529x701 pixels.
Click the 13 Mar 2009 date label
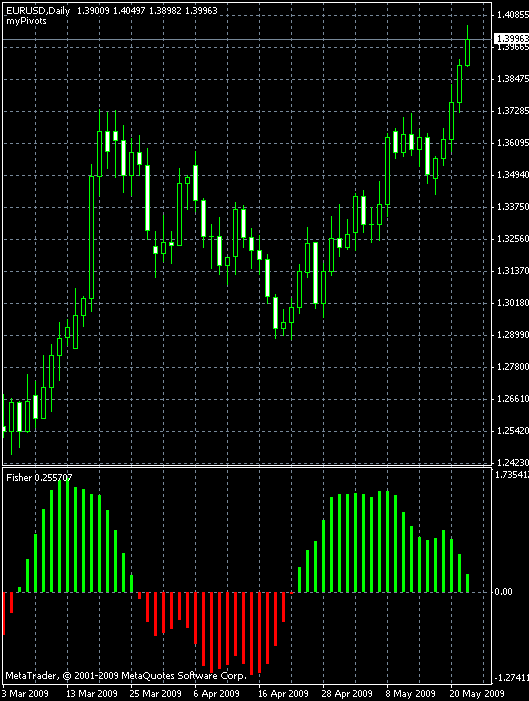click(92, 693)
